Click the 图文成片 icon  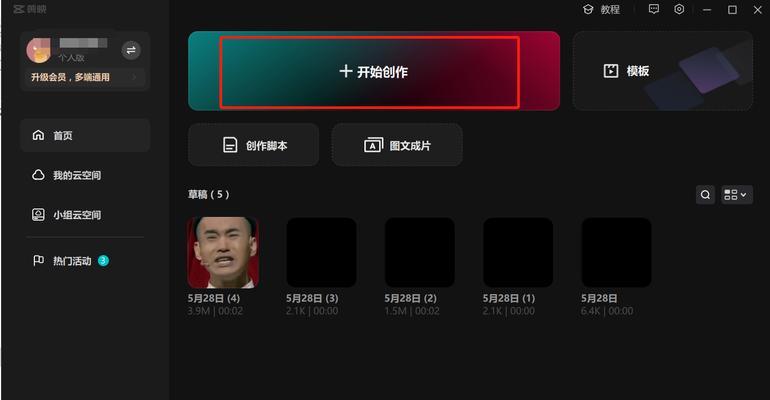pos(373,145)
